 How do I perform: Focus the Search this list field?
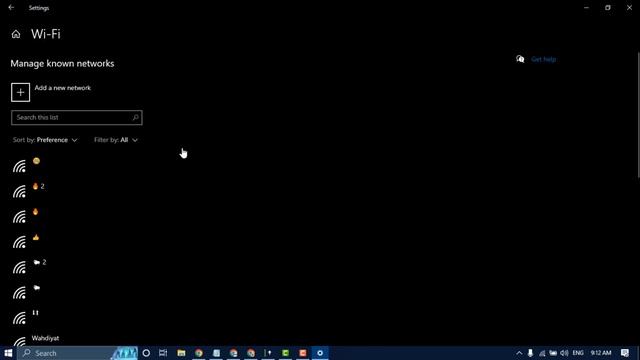[77, 118]
